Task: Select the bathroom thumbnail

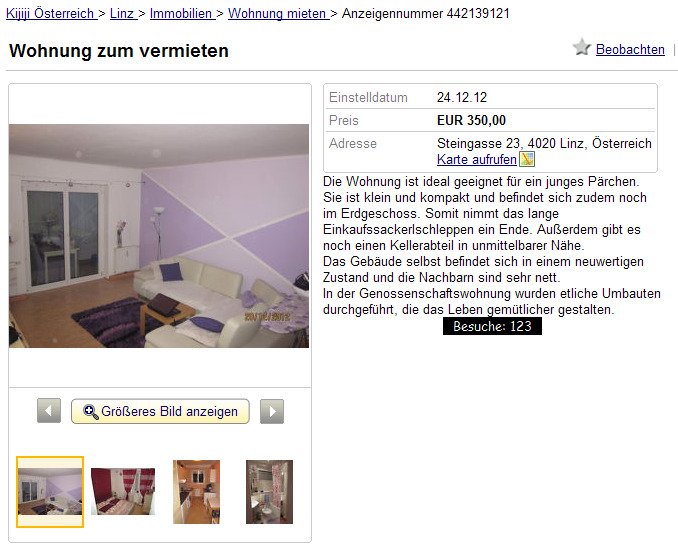Action: (269, 492)
